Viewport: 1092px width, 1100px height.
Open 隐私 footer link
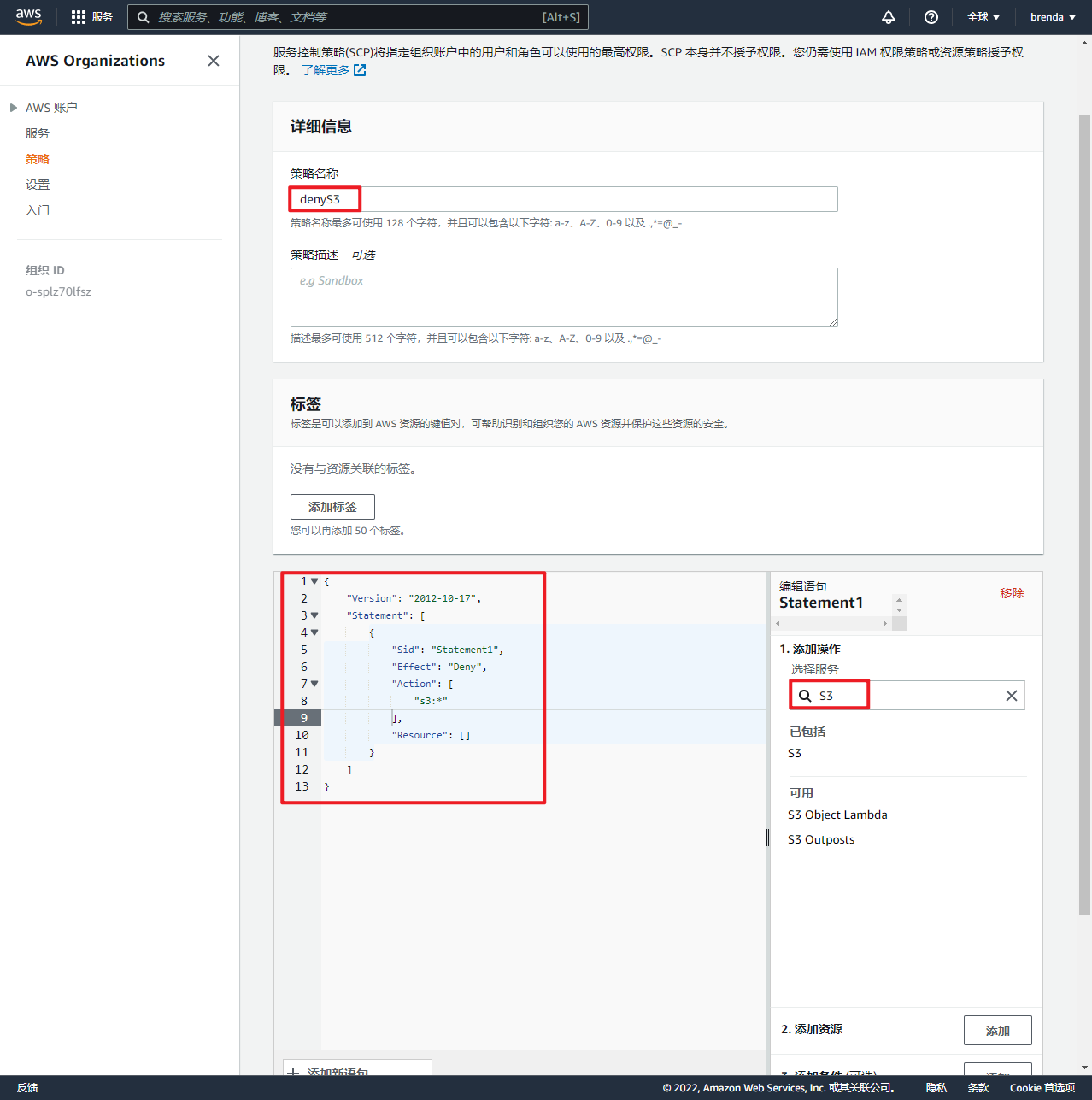936,1088
